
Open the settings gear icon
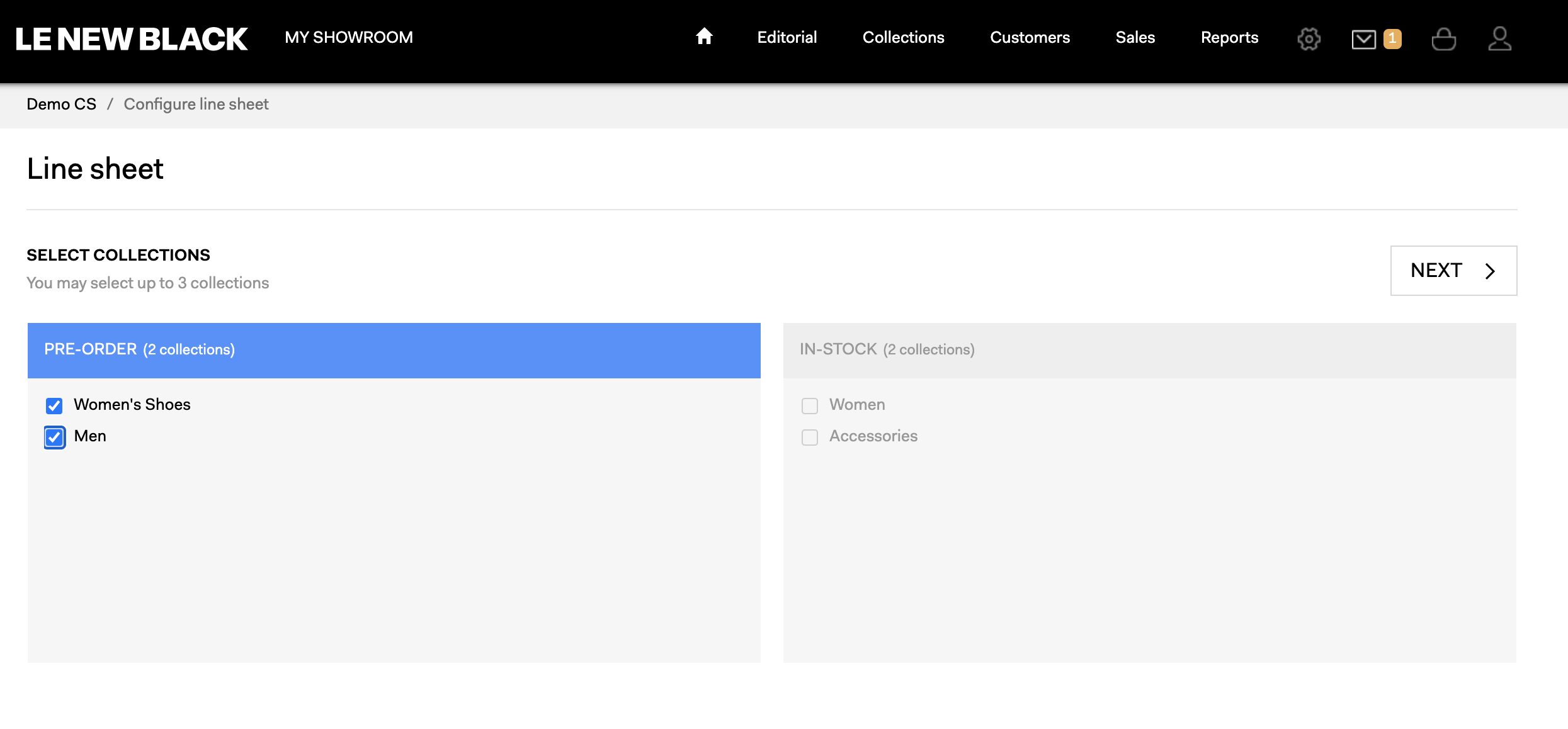pyautogui.click(x=1309, y=38)
